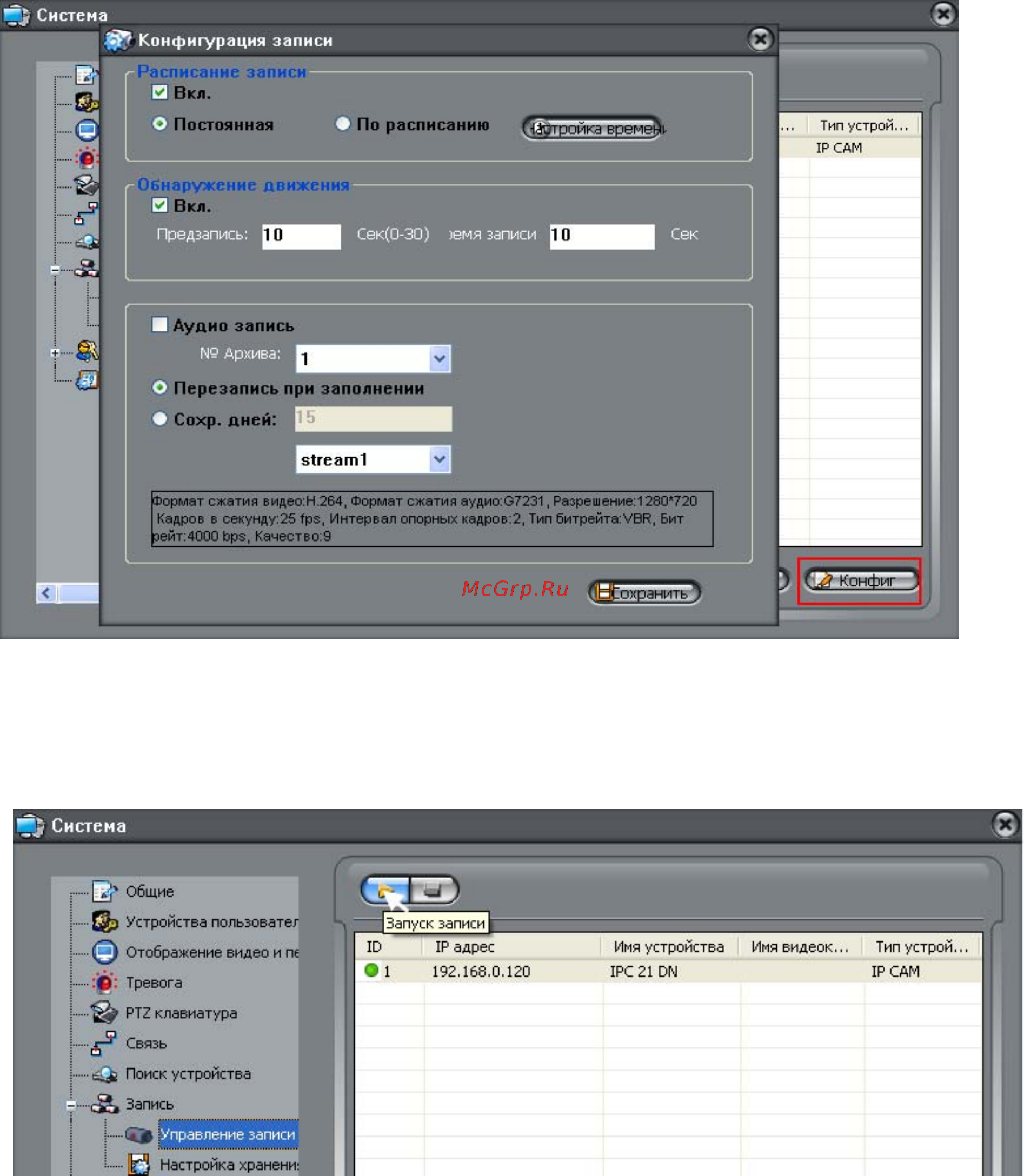Click Тревога alarm siren icon

[104, 982]
